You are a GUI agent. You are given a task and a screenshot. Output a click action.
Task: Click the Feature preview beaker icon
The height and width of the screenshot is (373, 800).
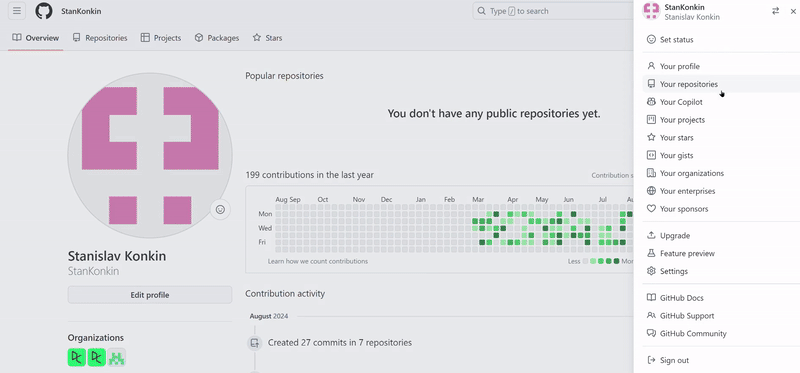pyautogui.click(x=651, y=253)
